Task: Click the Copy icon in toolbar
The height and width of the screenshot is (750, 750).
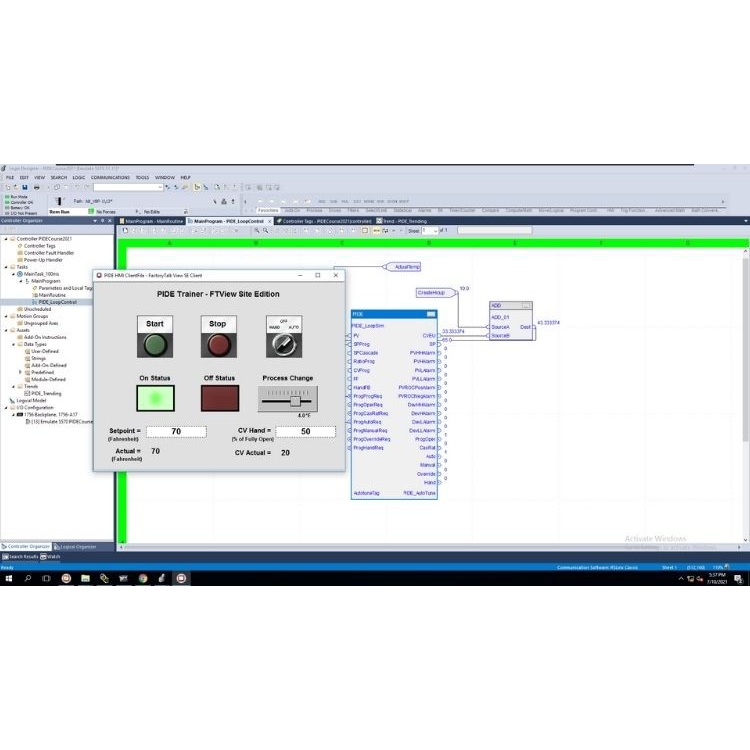Action: tap(57, 188)
